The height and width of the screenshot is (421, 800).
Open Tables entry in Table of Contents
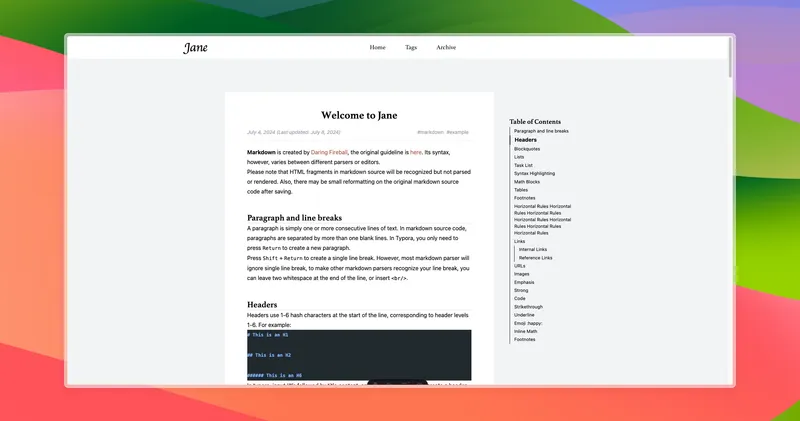pyautogui.click(x=521, y=189)
